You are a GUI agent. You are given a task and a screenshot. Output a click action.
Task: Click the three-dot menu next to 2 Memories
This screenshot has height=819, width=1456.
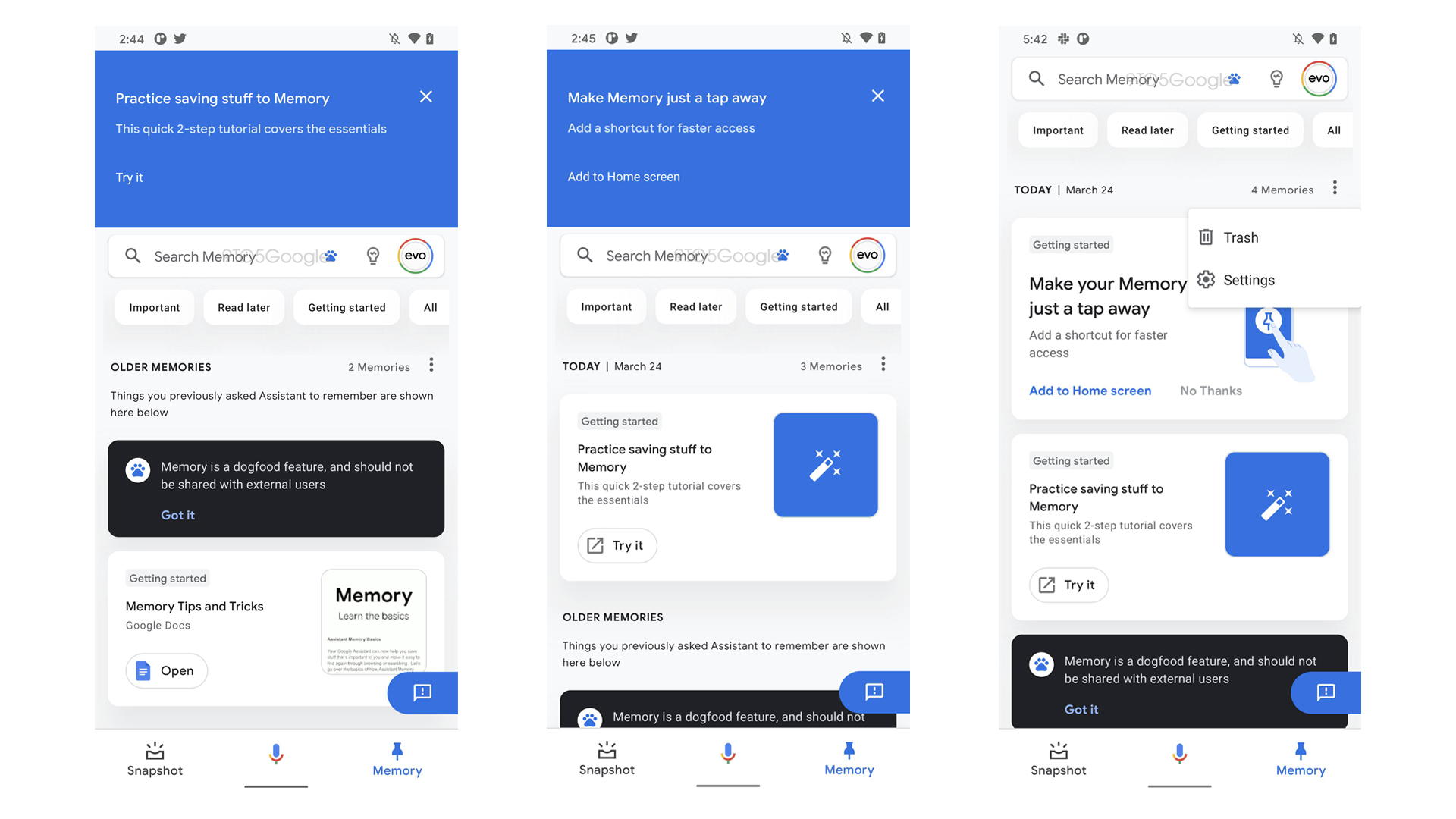430,365
